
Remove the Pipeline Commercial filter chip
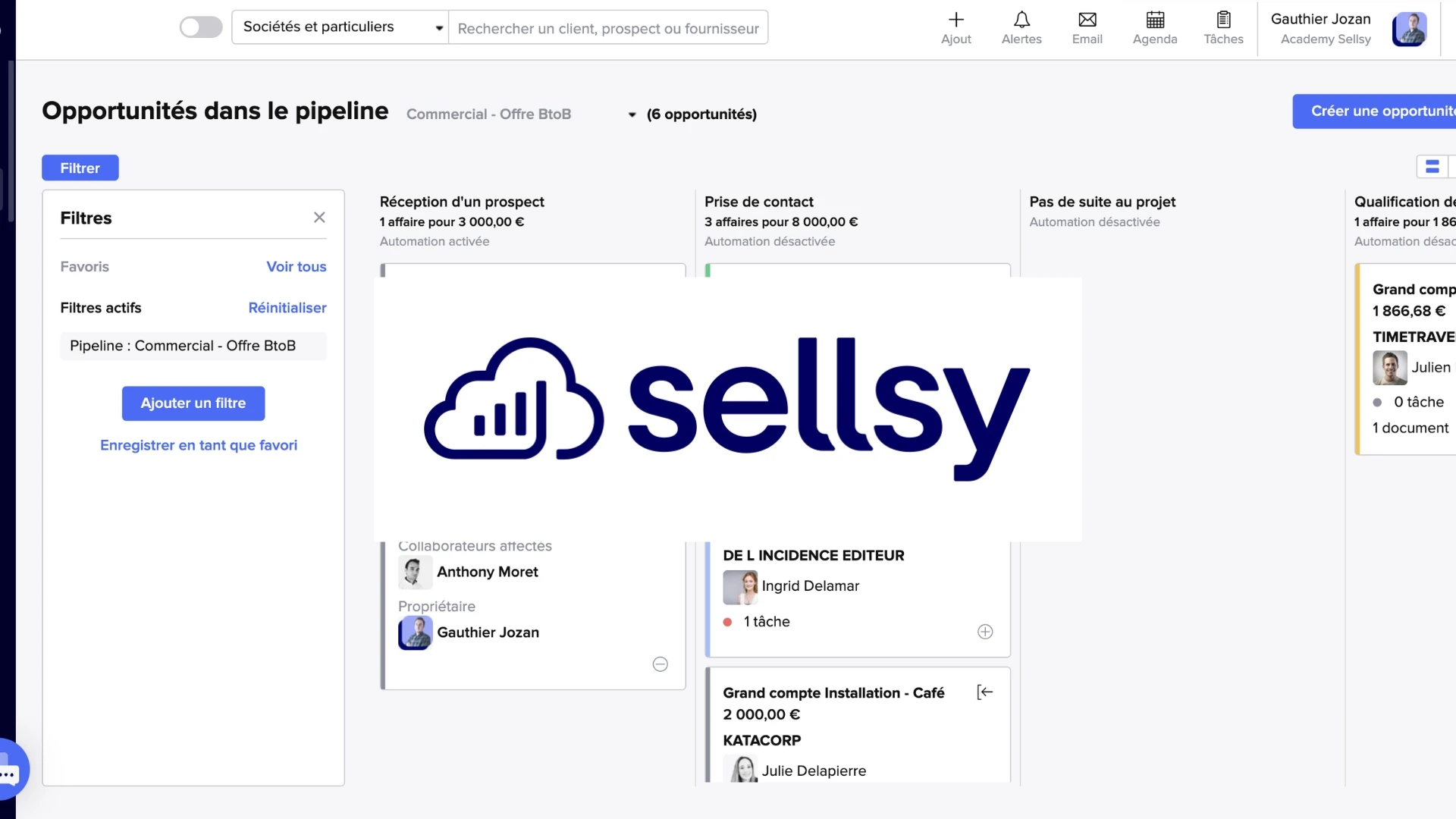point(193,346)
